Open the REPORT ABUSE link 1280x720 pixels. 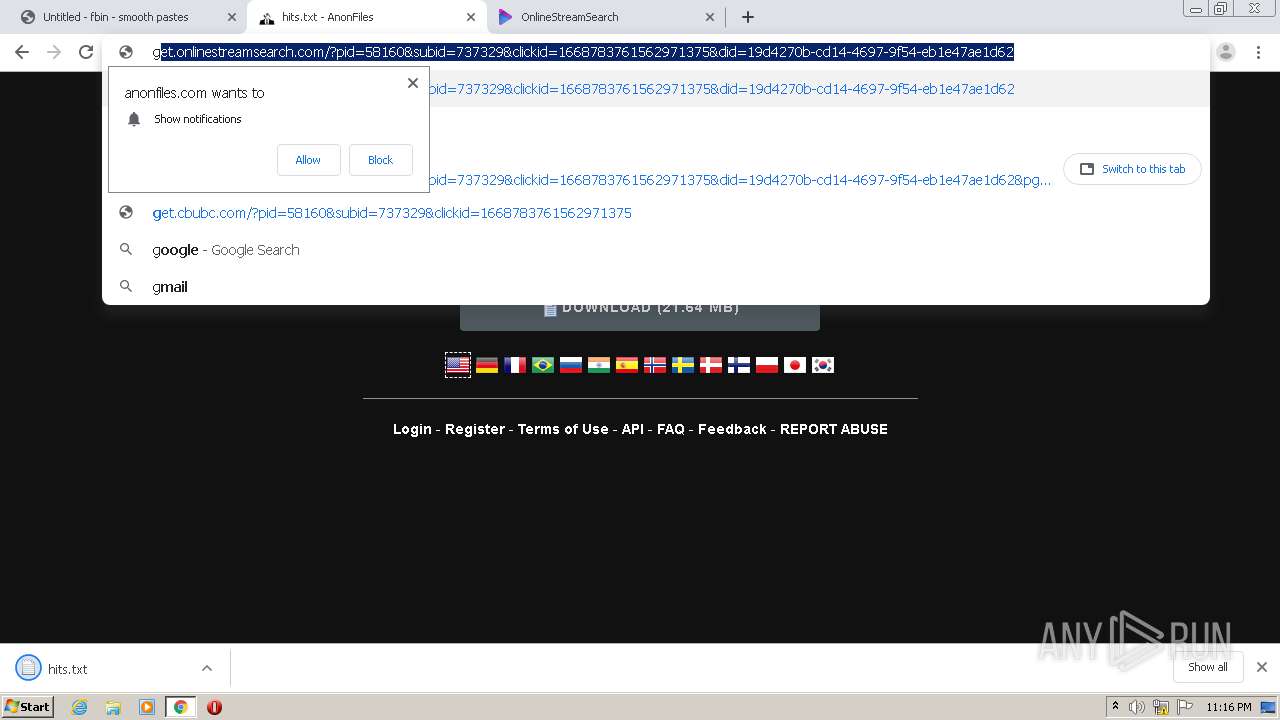834,429
